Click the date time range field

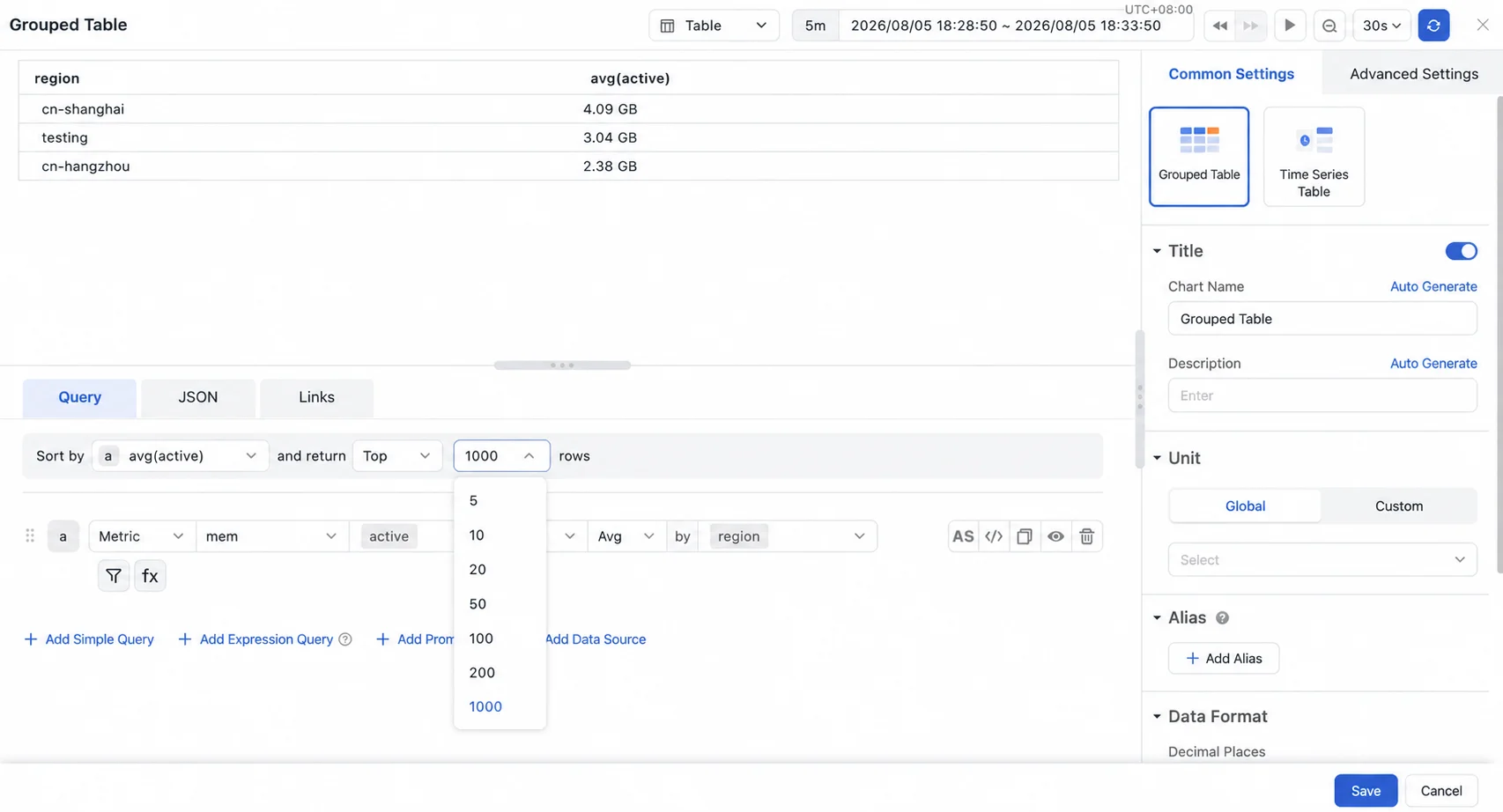pyautogui.click(x=1015, y=26)
